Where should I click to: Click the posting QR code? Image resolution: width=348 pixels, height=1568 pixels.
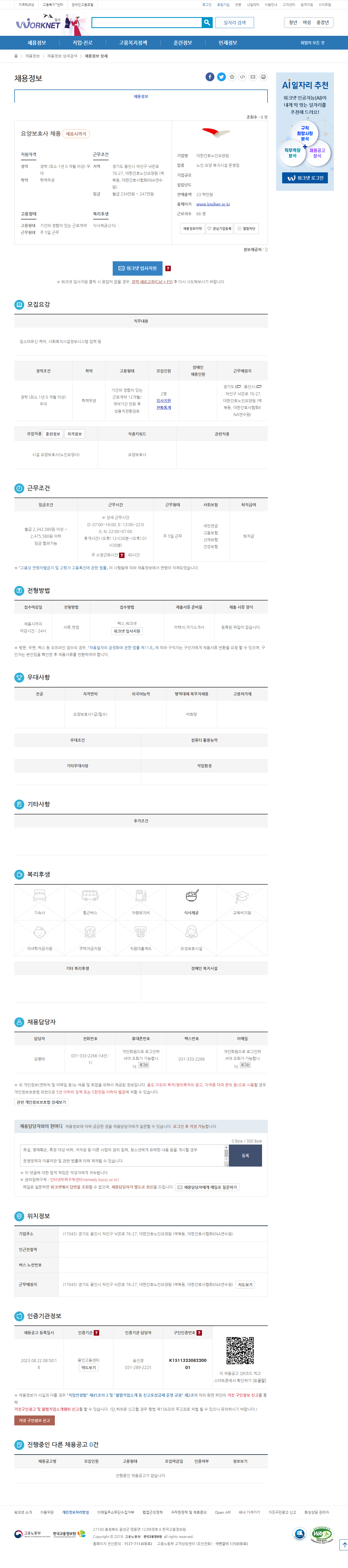pyautogui.click(x=240, y=1351)
